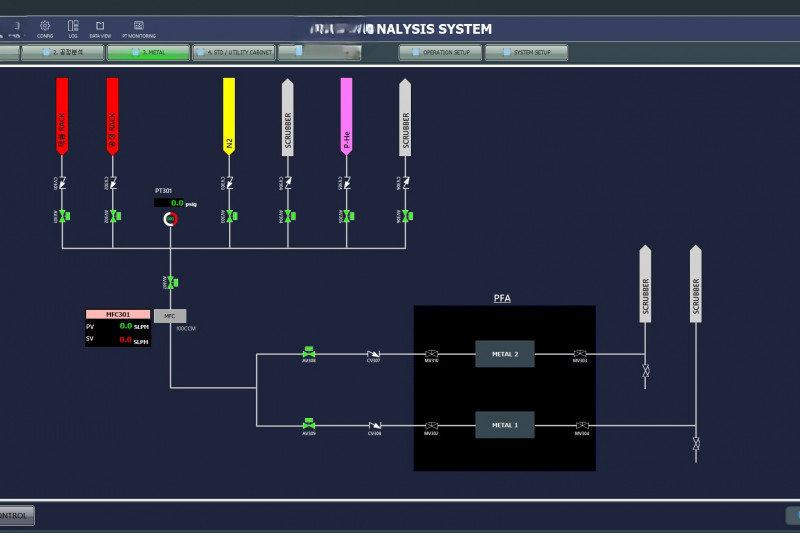Click the PT301 pressure gauge icon

(x=171, y=219)
